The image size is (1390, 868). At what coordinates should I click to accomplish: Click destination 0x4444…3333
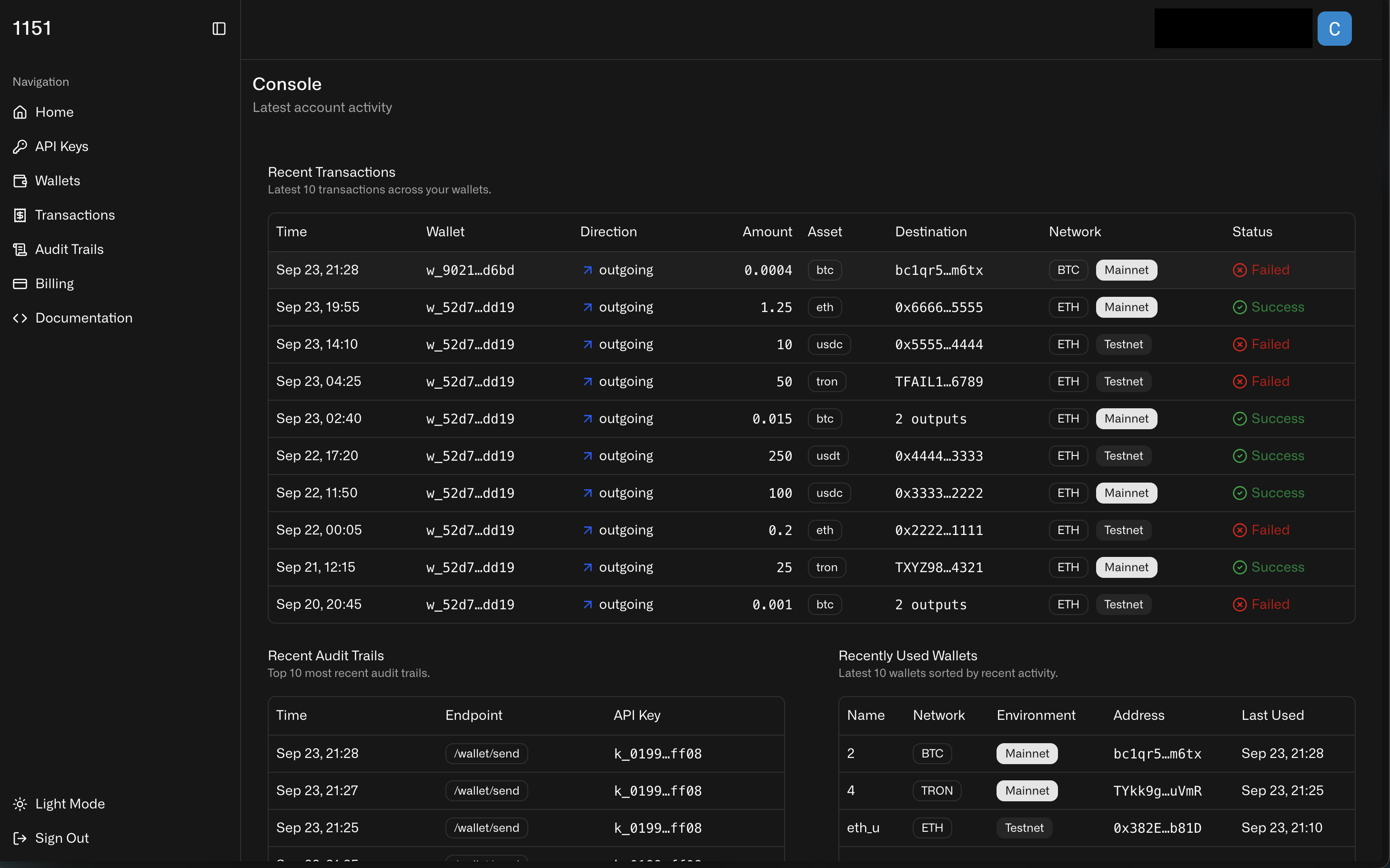coord(939,456)
